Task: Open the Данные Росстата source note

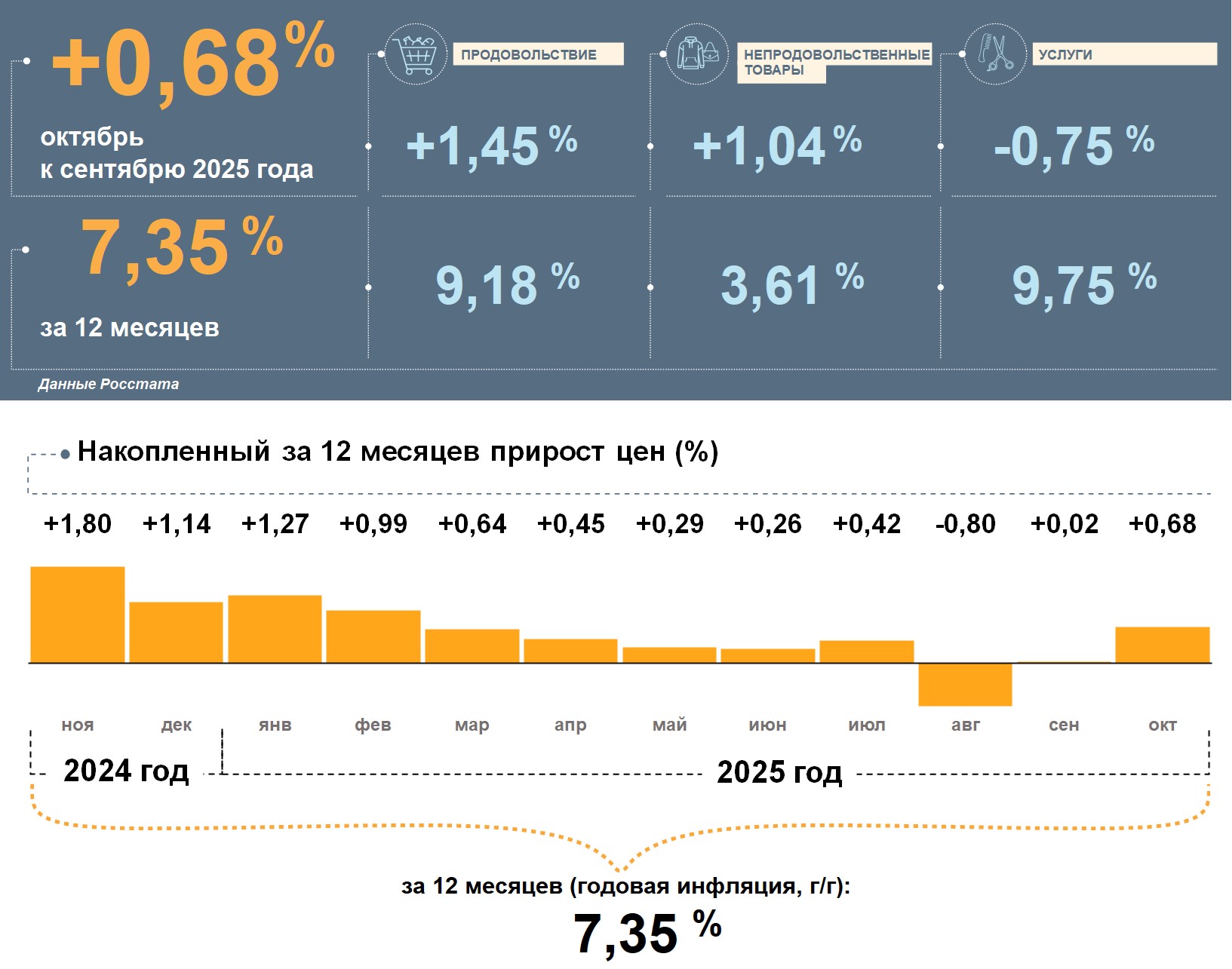Action: pos(109,384)
